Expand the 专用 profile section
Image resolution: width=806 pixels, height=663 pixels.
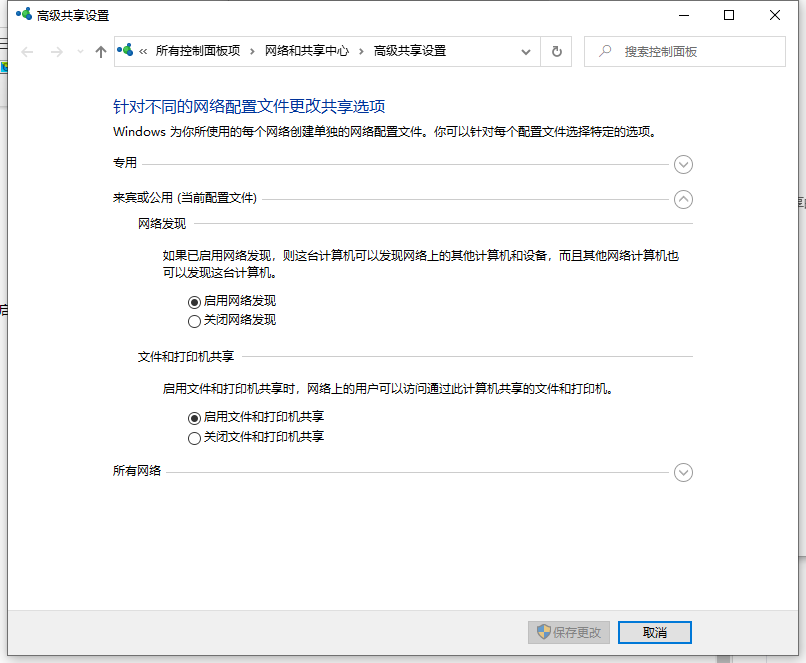click(x=683, y=164)
